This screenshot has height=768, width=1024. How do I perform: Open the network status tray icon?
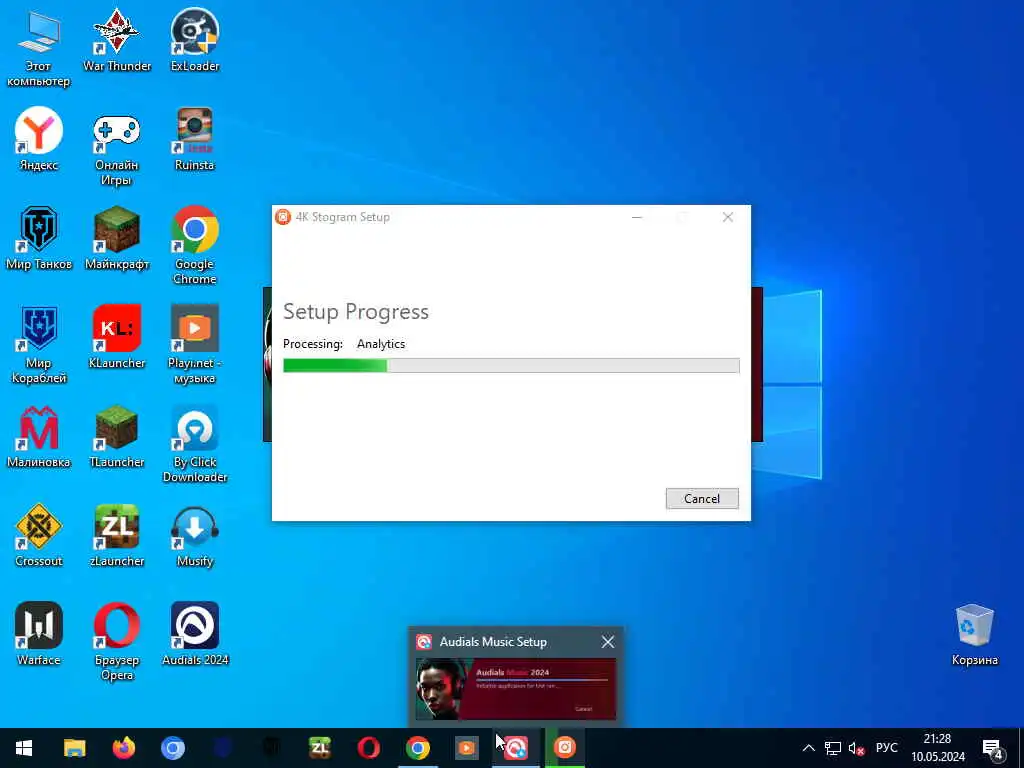click(833, 748)
